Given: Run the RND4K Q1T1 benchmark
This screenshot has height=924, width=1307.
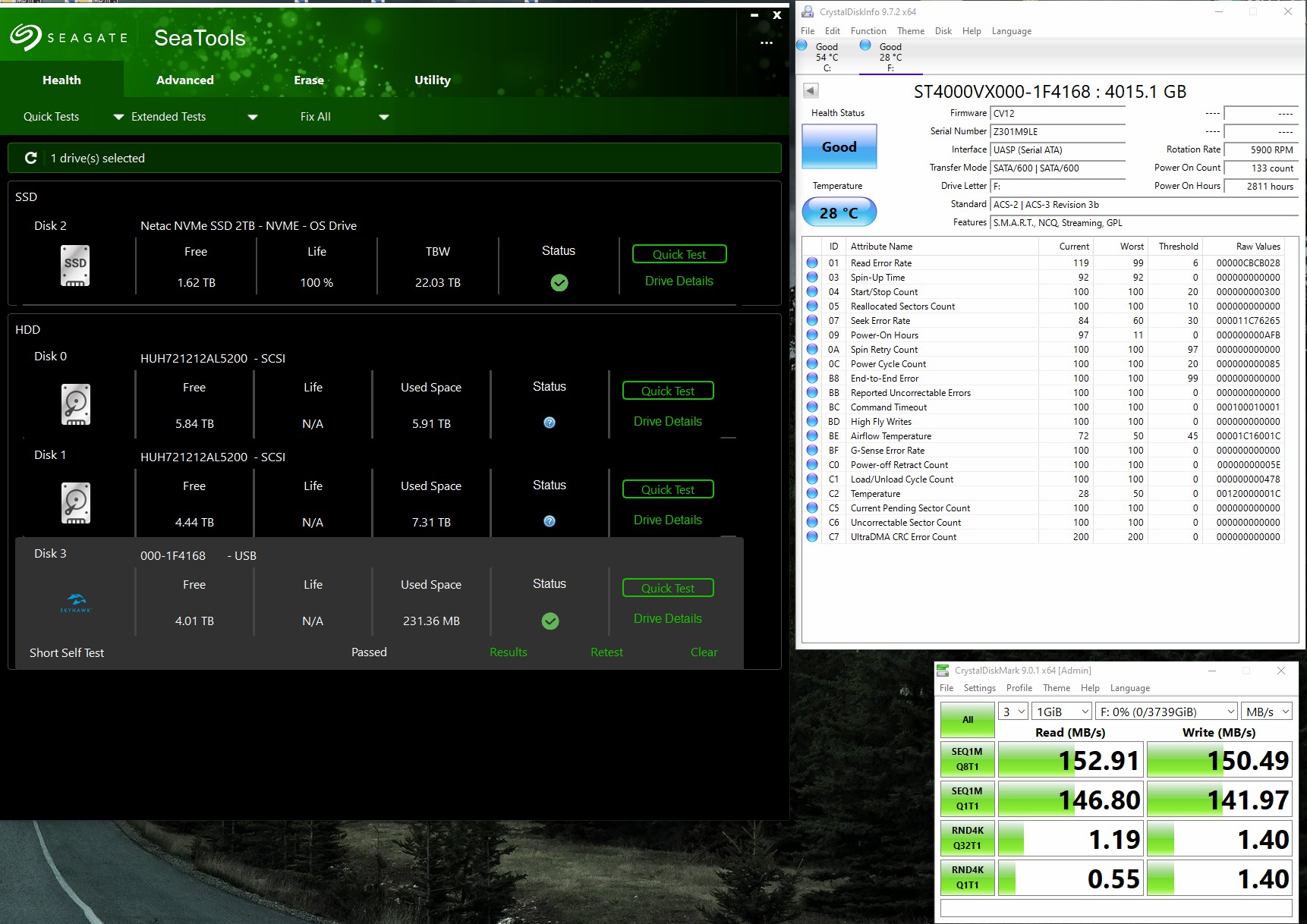Looking at the screenshot, I should (x=968, y=878).
